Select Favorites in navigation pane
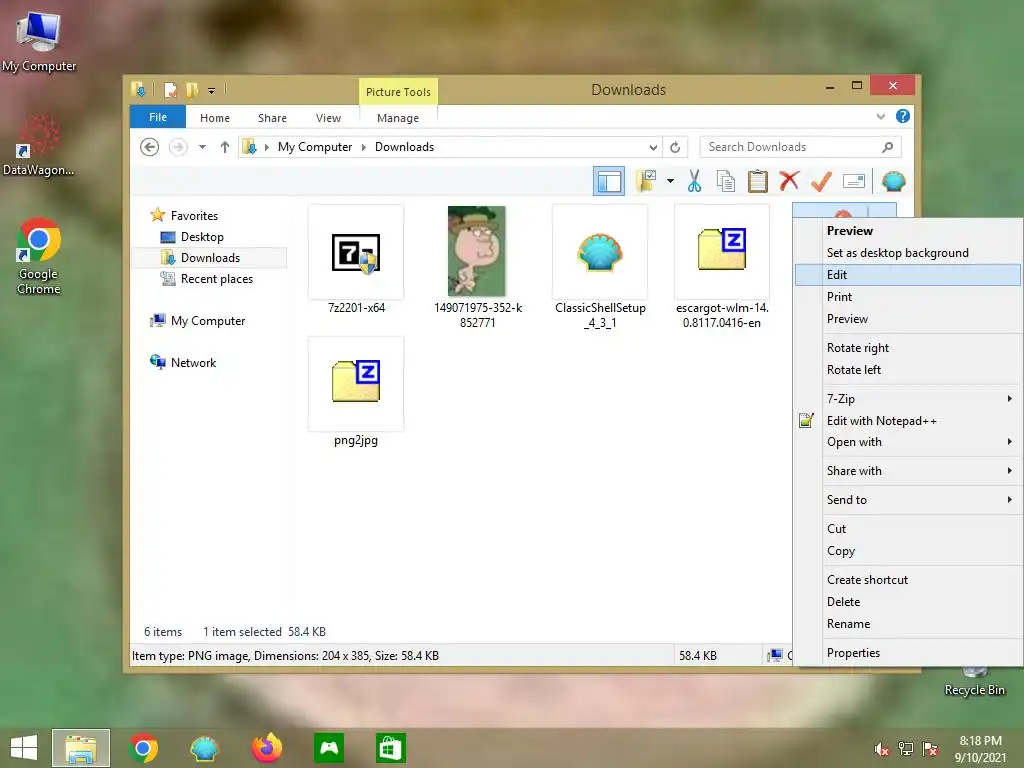 tap(194, 216)
